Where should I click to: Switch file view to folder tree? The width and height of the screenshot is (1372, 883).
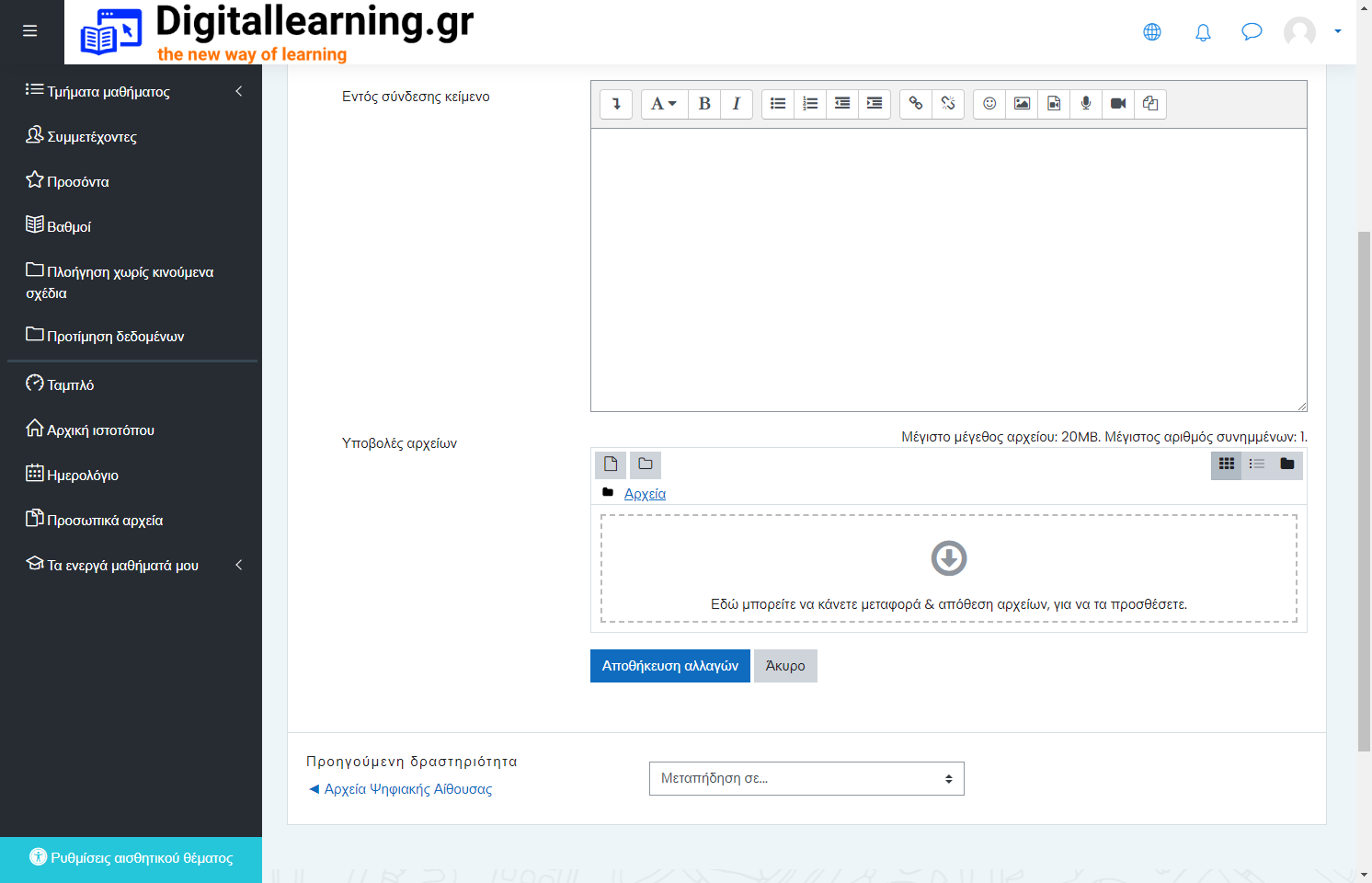point(1287,464)
